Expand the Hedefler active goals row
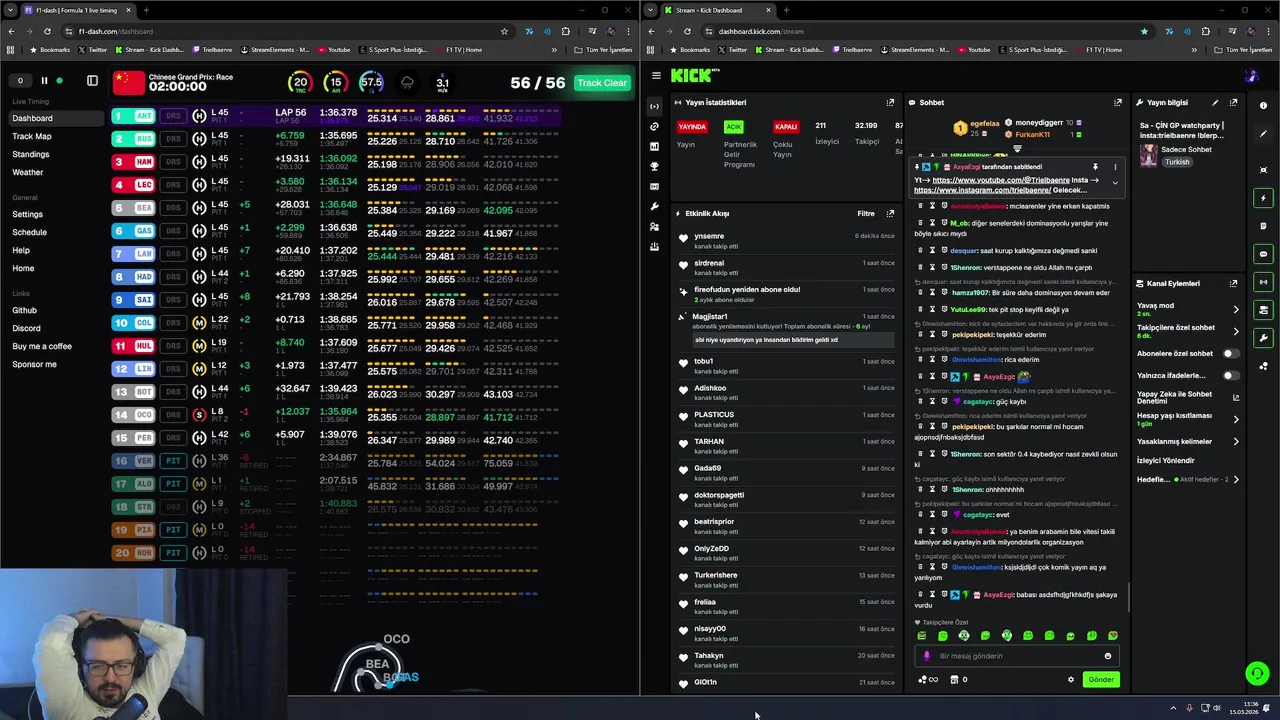This screenshot has height=720, width=1280. (x=1236, y=479)
